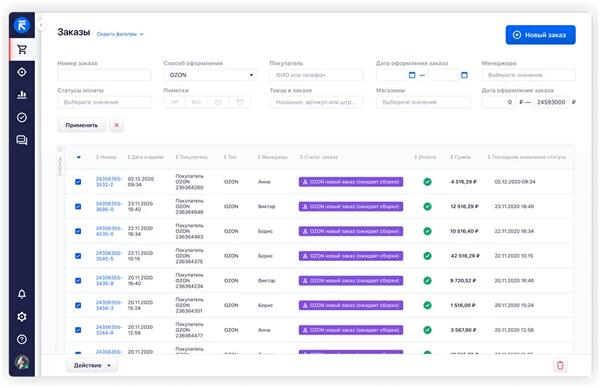Image resolution: width=600 pixels, height=388 pixels.
Task: Click paid status icon for order 42 516,29 ₽
Action: coord(427,256)
